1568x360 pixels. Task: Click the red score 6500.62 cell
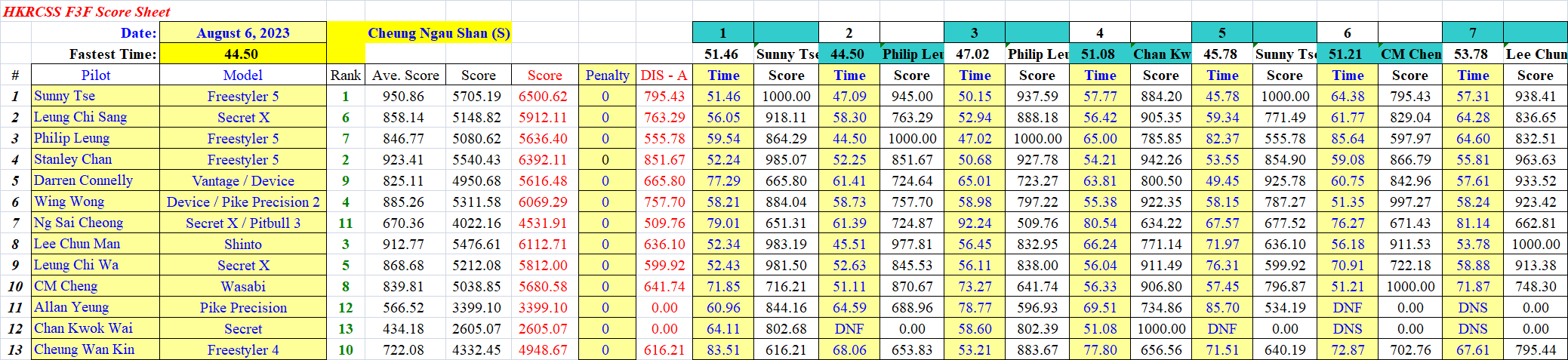(x=544, y=96)
